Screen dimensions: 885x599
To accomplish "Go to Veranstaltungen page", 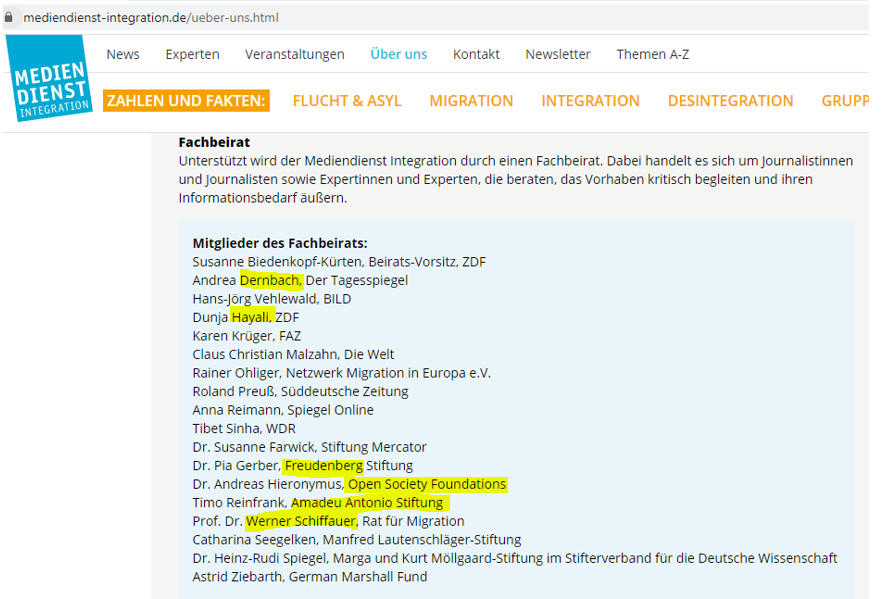I will (x=295, y=54).
